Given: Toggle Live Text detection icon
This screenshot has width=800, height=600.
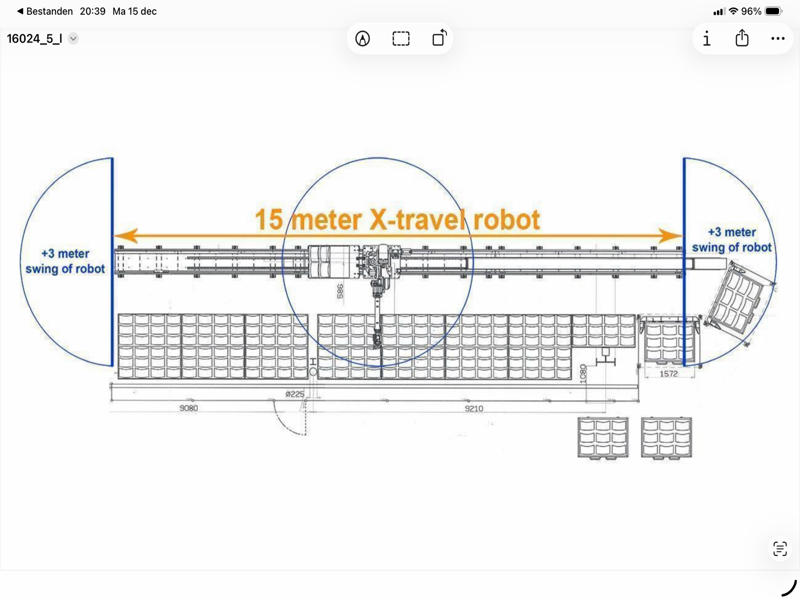Looking at the screenshot, I should tap(780, 549).
